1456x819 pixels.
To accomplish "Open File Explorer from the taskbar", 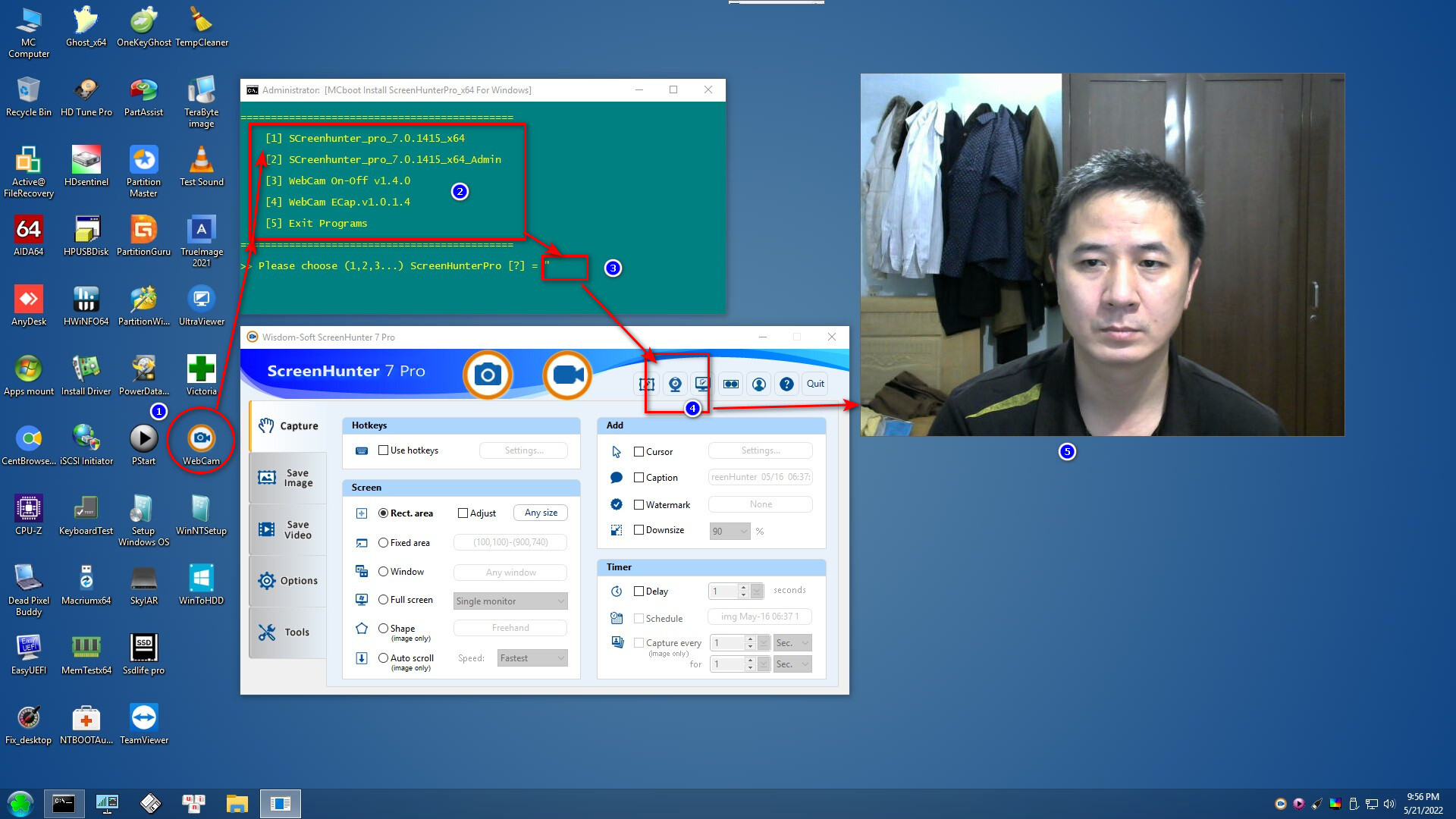I will (x=237, y=803).
